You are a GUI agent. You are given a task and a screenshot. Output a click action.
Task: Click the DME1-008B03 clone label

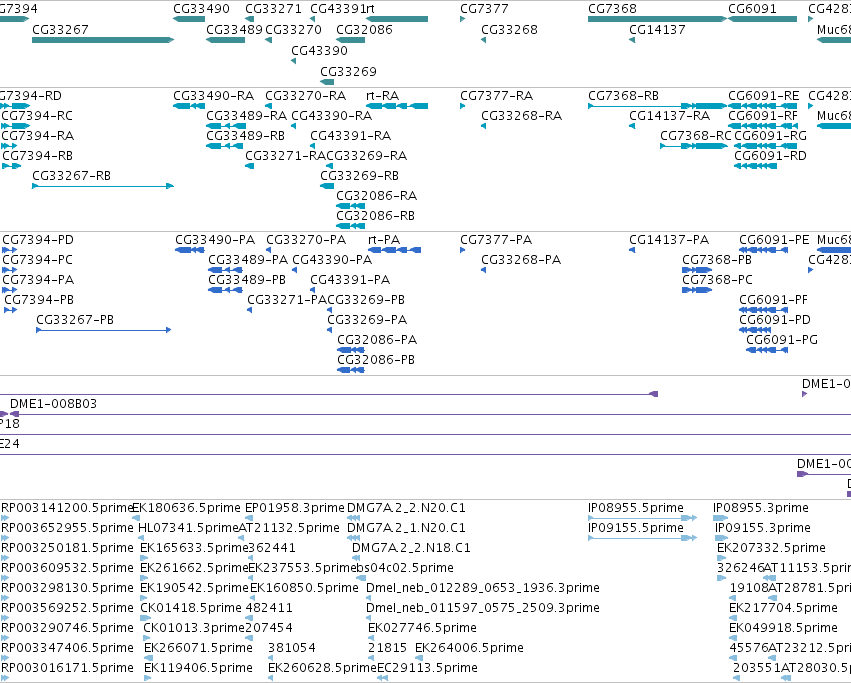tap(54, 404)
